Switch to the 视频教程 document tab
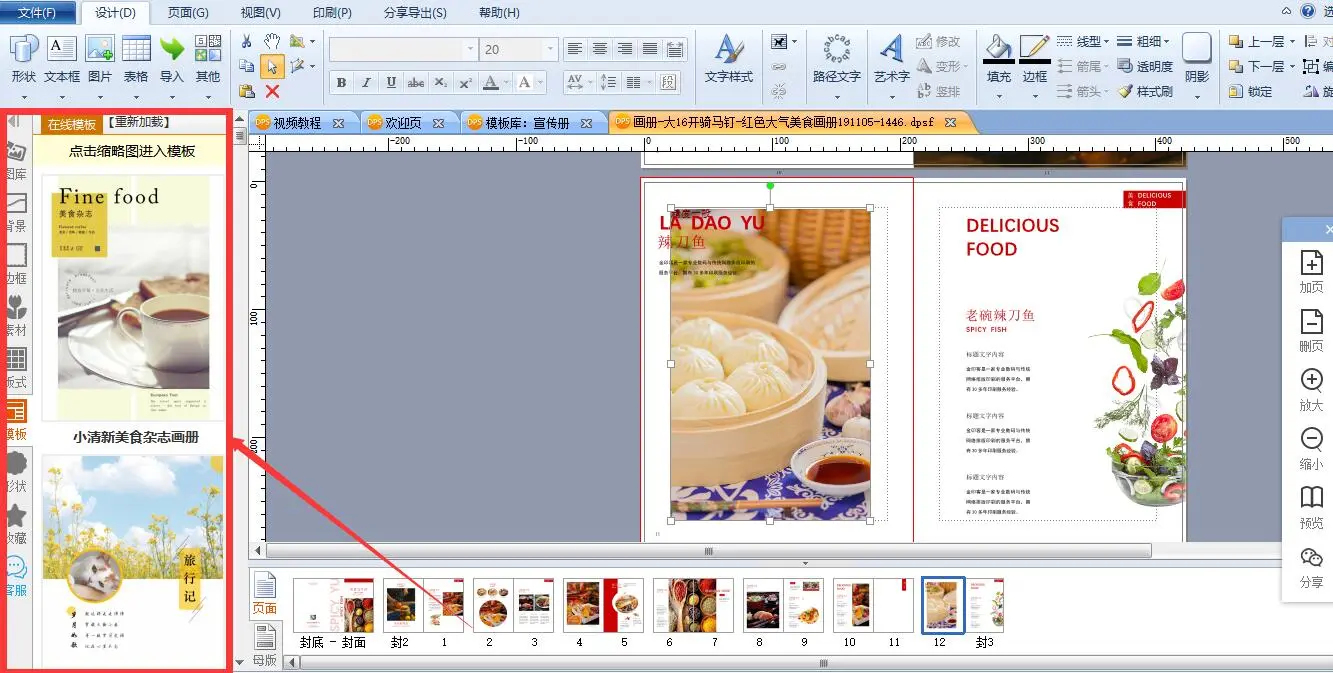The image size is (1333, 673). pyautogui.click(x=297, y=122)
